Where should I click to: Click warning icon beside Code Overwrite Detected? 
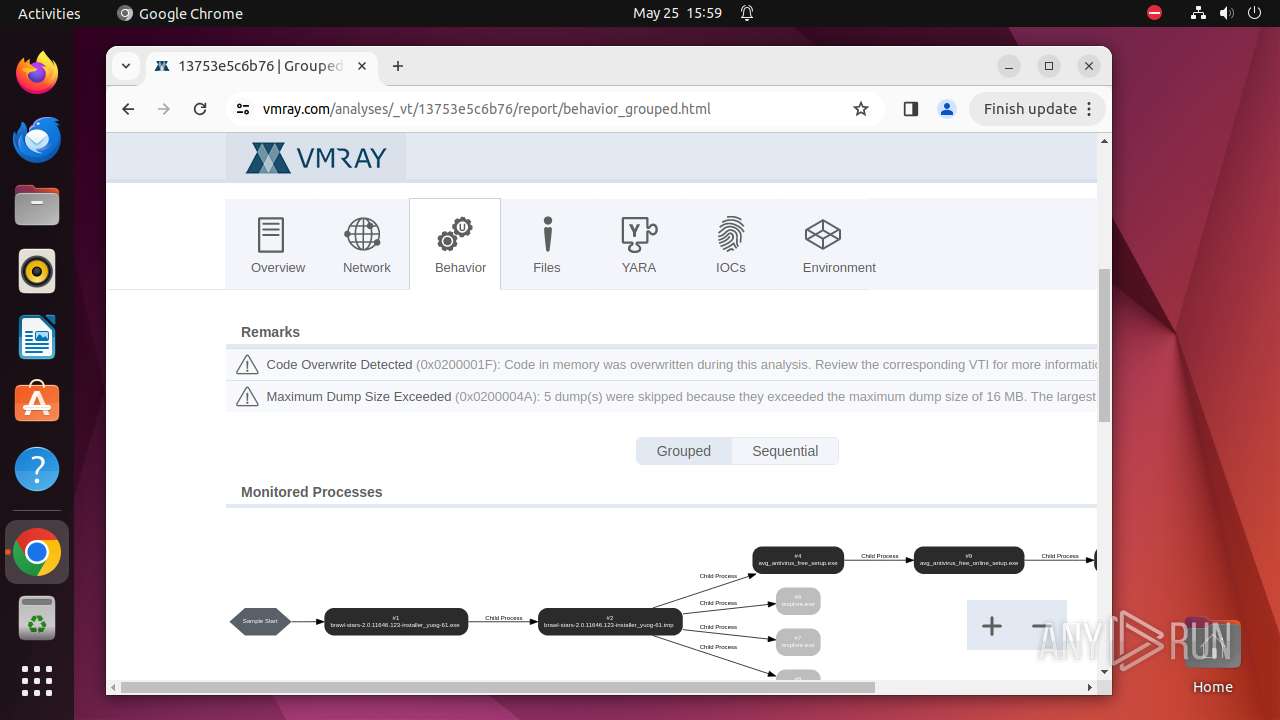(247, 365)
